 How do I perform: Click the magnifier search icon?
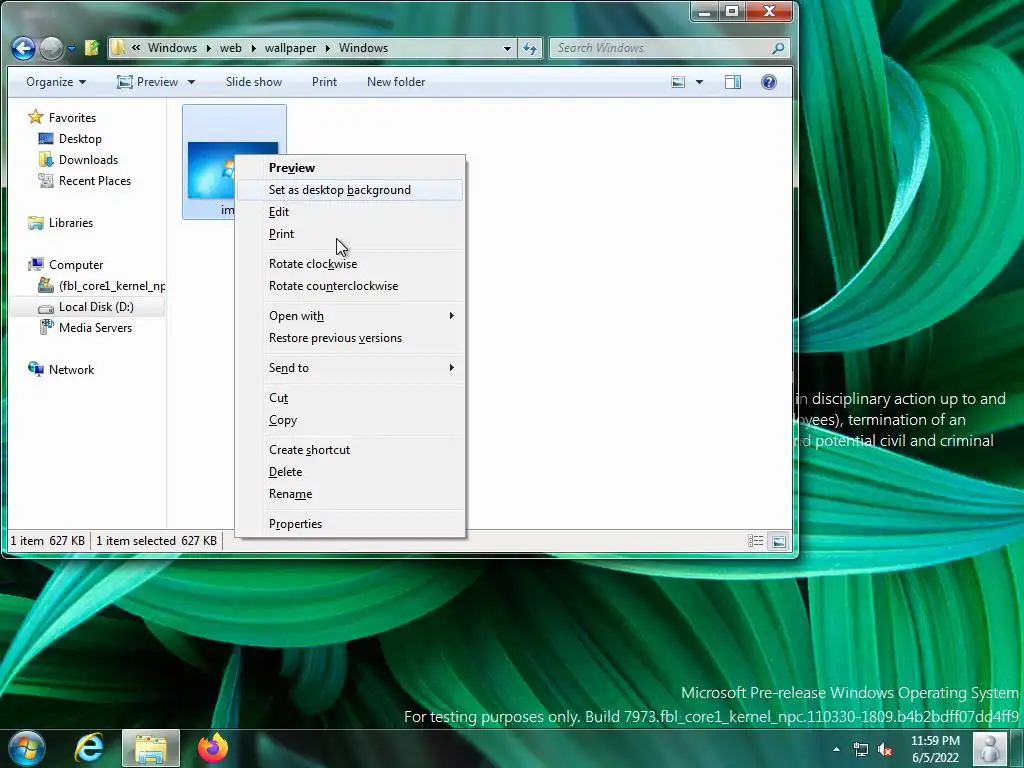click(778, 48)
